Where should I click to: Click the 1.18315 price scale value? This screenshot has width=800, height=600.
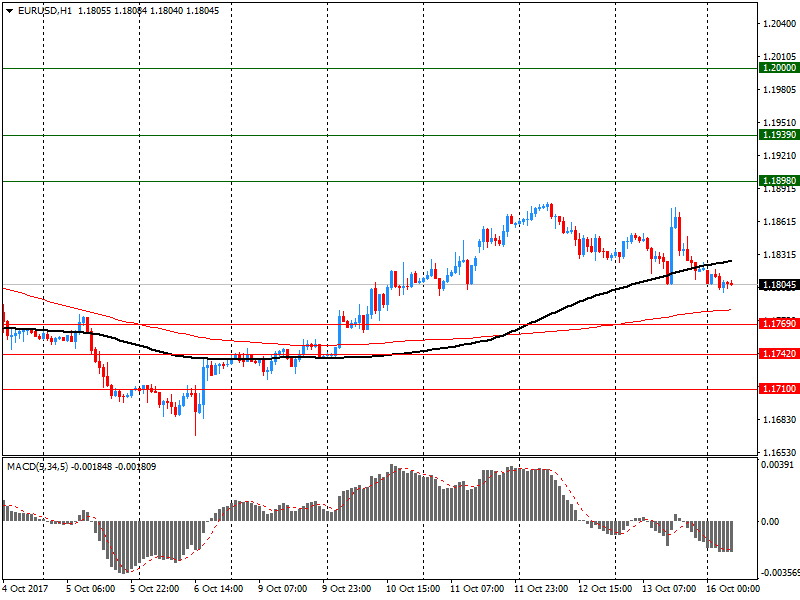(x=779, y=255)
